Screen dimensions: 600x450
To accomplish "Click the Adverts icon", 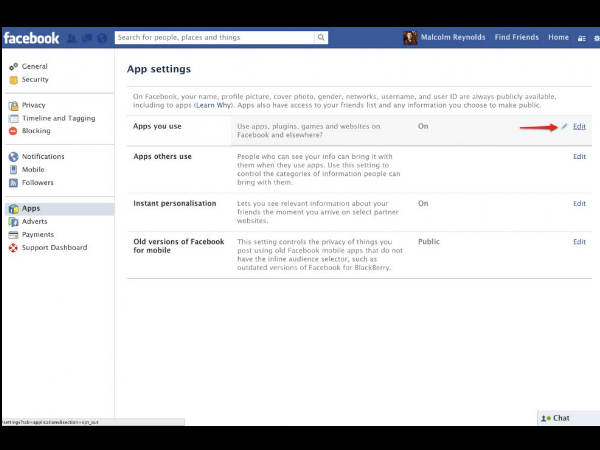I will pyautogui.click(x=13, y=222).
